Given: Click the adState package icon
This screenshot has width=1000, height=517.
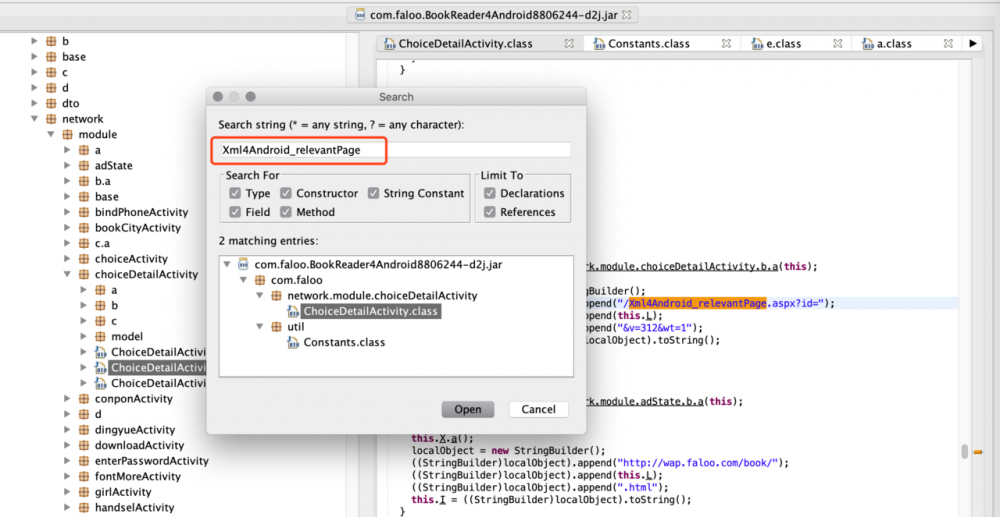Looking at the screenshot, I should (84, 166).
